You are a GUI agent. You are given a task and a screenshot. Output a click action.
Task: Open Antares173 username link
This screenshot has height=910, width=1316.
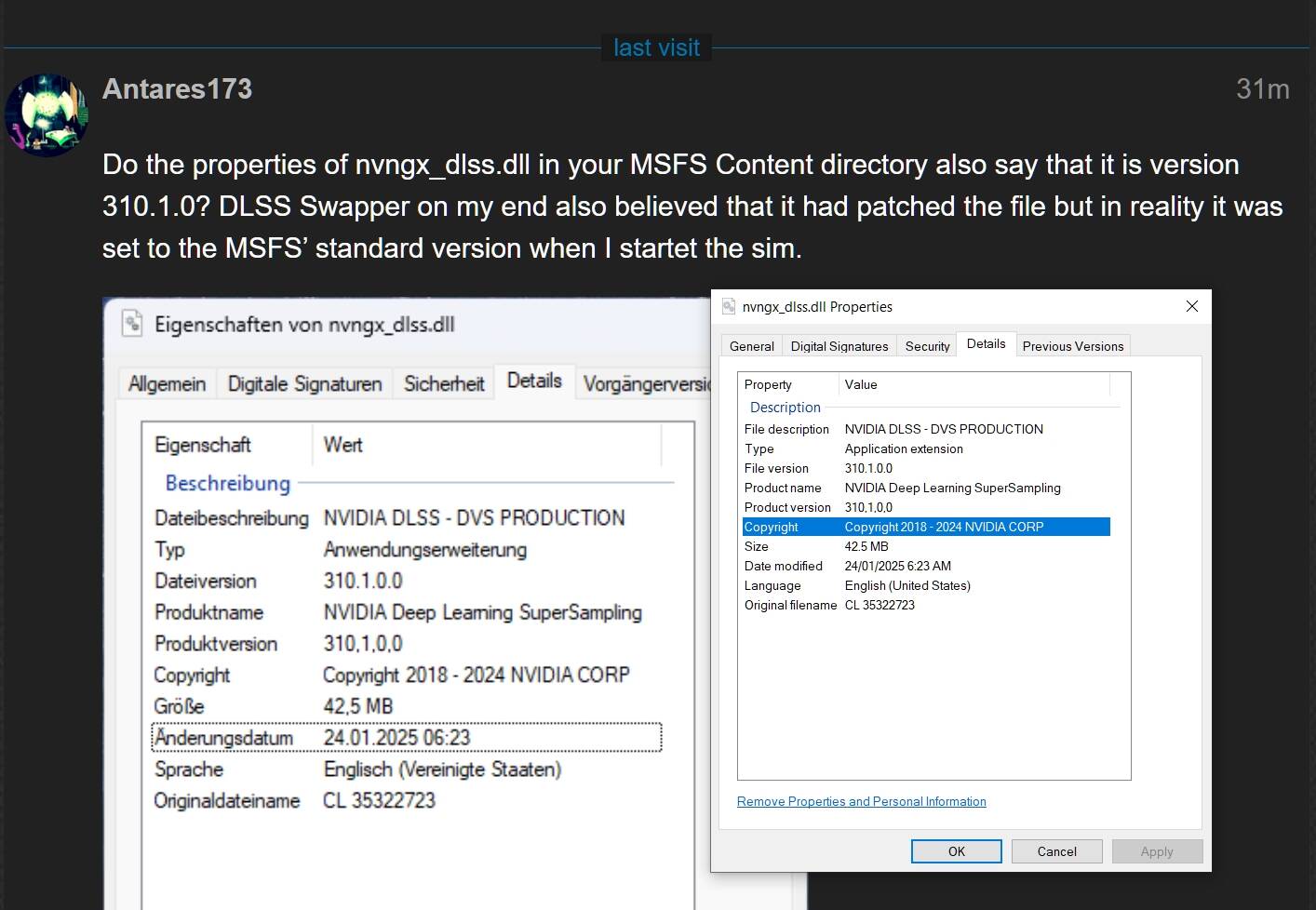coord(177,89)
